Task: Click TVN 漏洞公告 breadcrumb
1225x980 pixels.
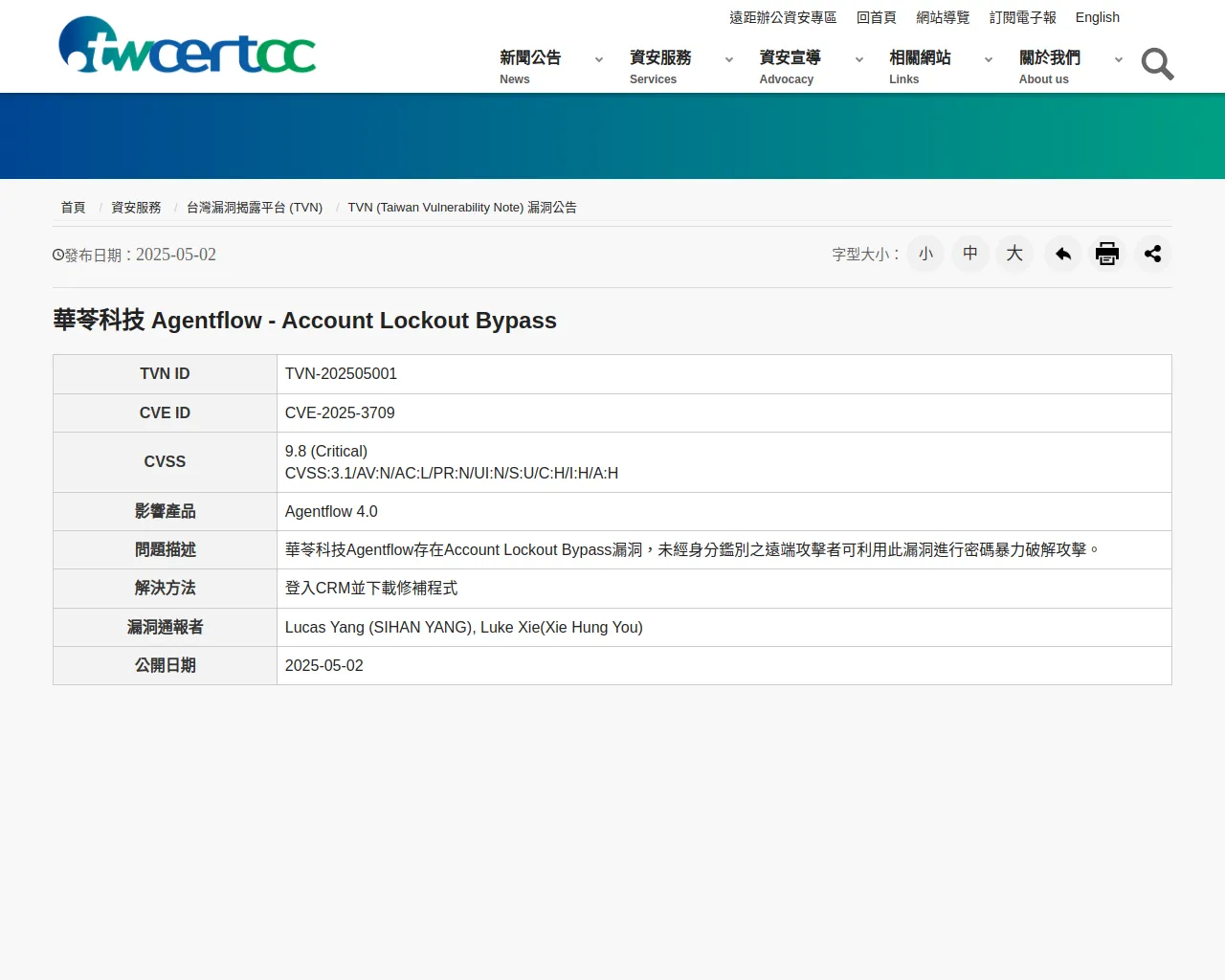Action: tap(462, 208)
